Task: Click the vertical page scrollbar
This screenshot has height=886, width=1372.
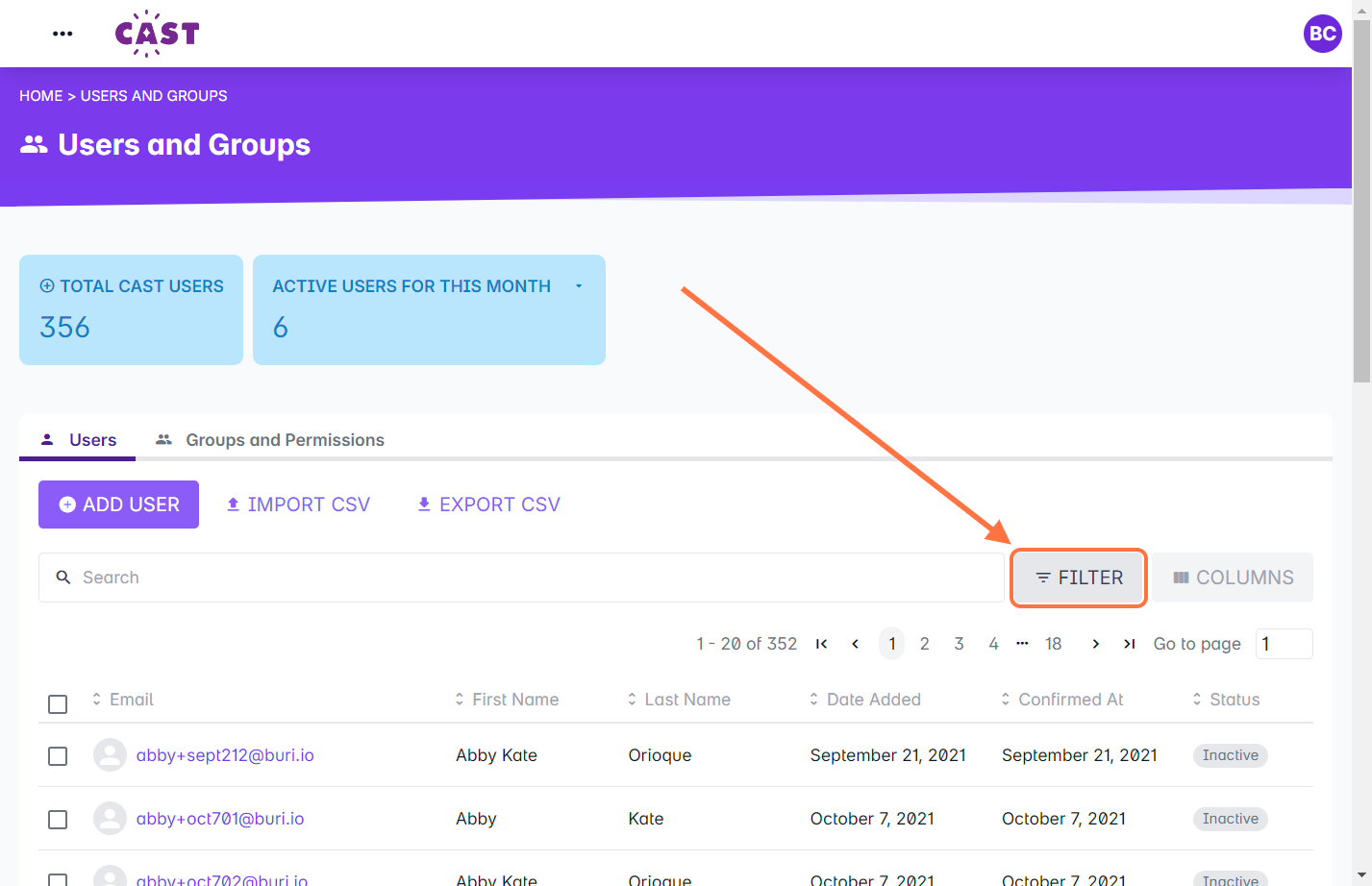Action: (1361, 192)
